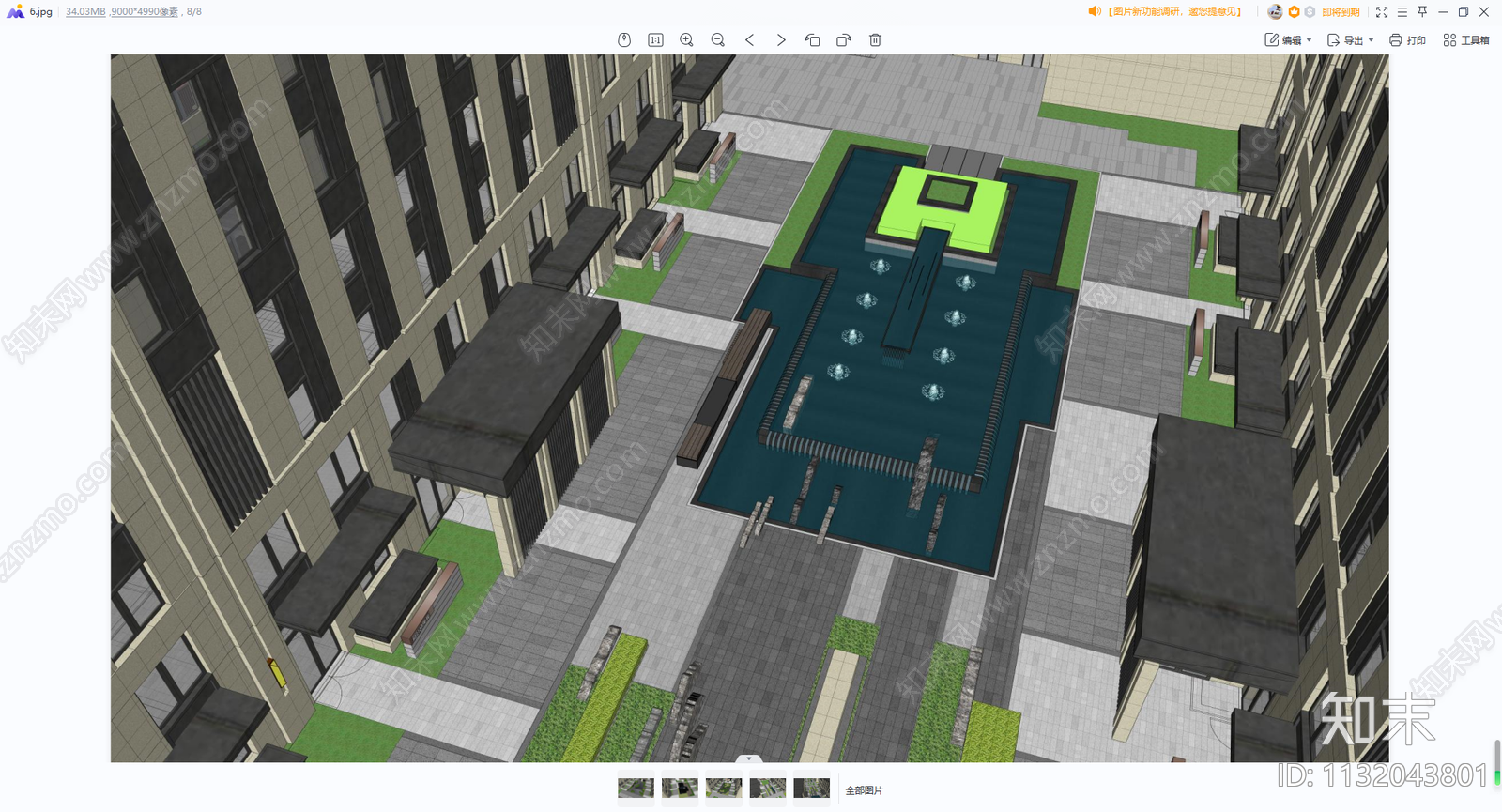Expand the 导出 export dropdown

(1371, 40)
